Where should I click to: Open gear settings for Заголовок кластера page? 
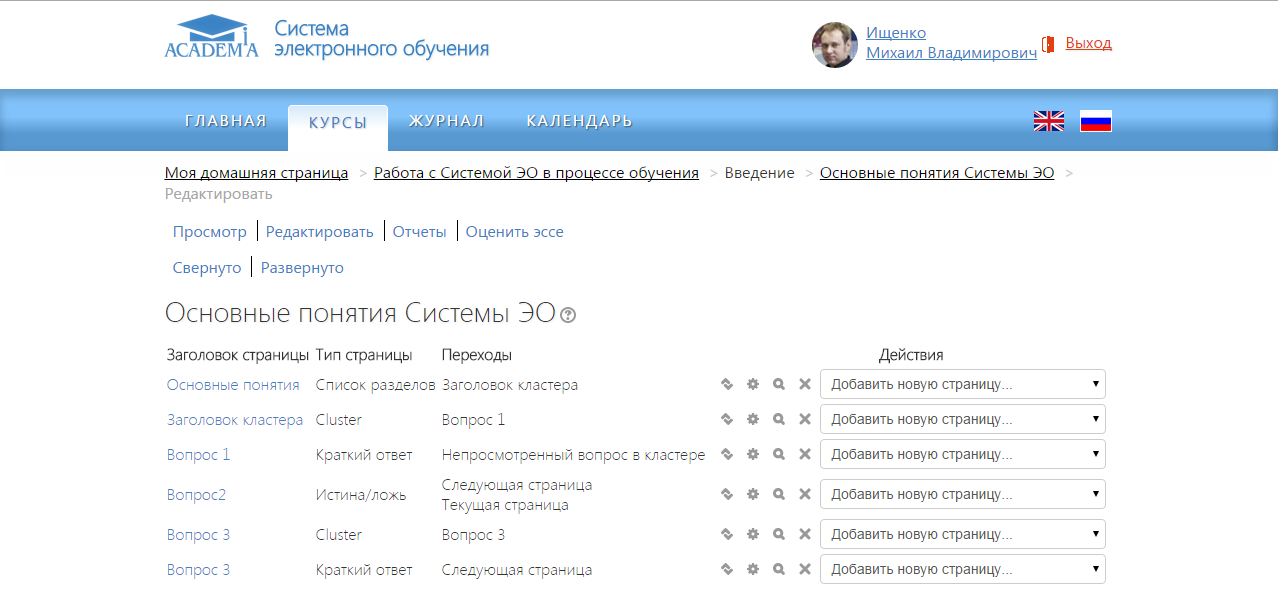click(x=753, y=419)
